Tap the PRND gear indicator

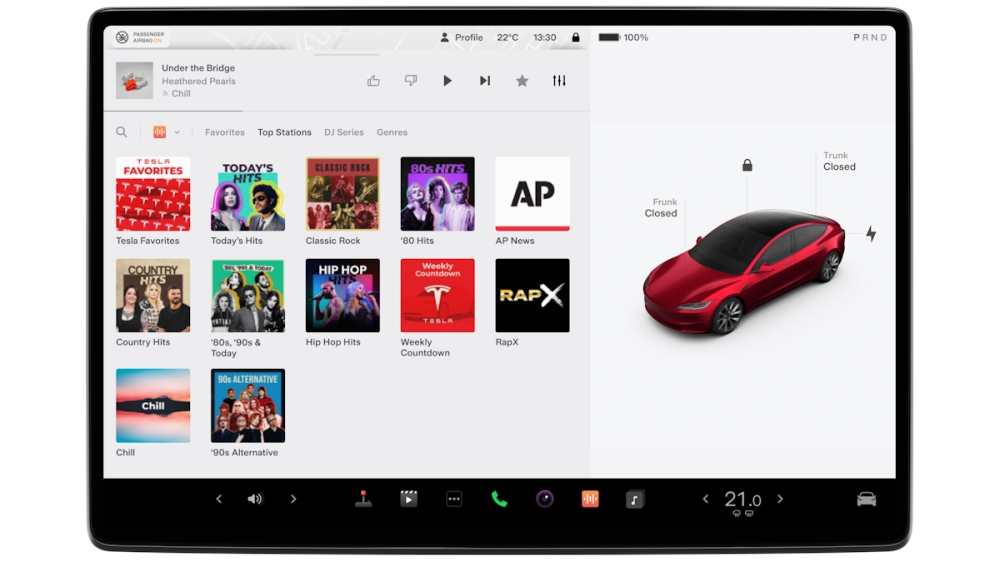870,38
